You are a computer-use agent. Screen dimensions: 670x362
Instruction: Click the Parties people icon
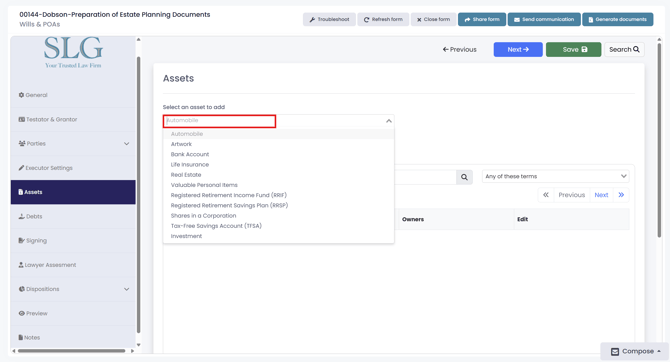22,144
